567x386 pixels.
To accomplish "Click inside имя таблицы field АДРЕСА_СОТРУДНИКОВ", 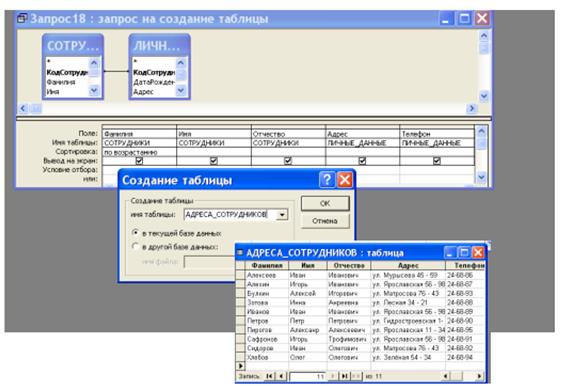I will pyautogui.click(x=230, y=215).
